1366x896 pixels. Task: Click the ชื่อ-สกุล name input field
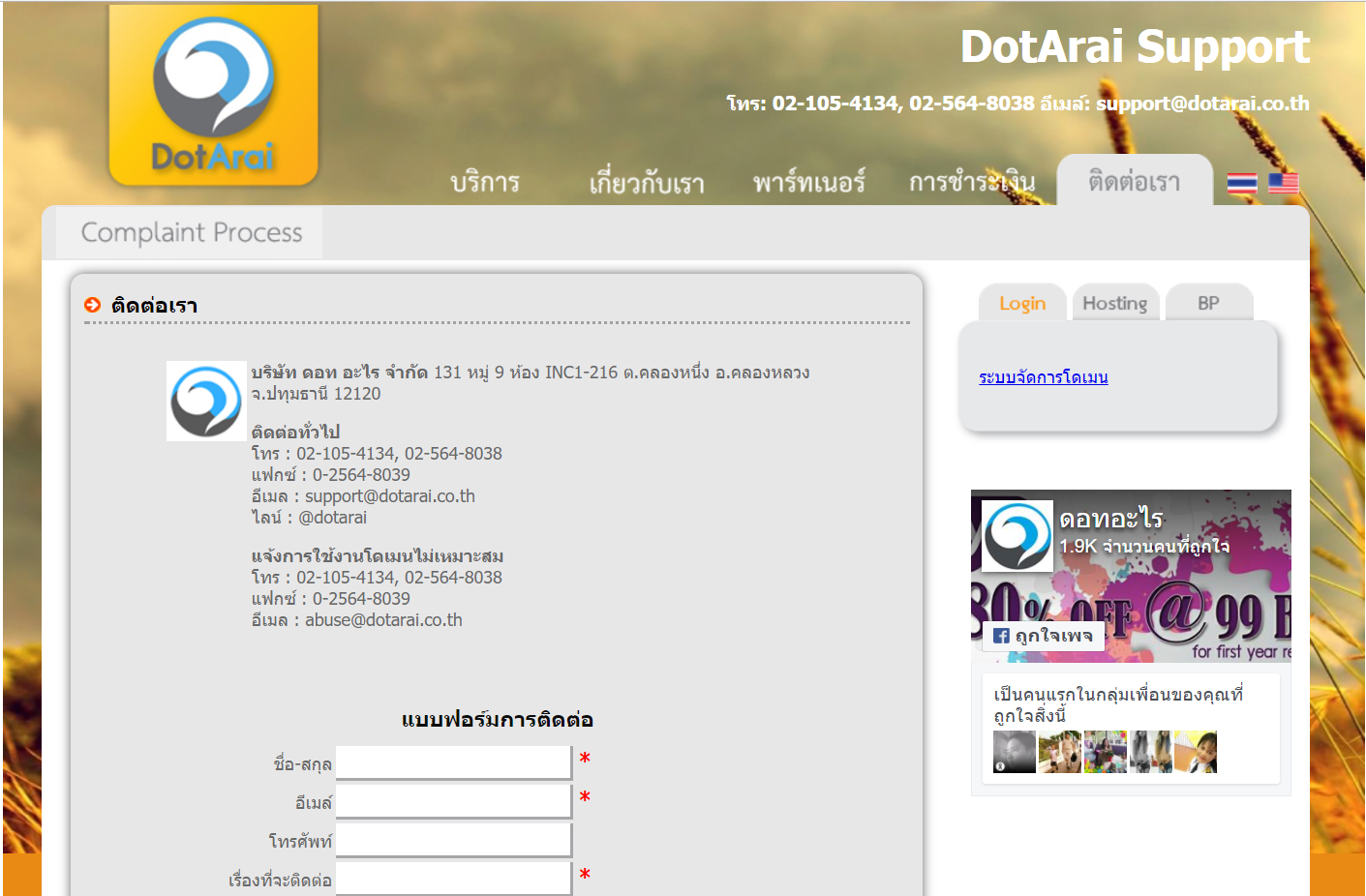453,762
